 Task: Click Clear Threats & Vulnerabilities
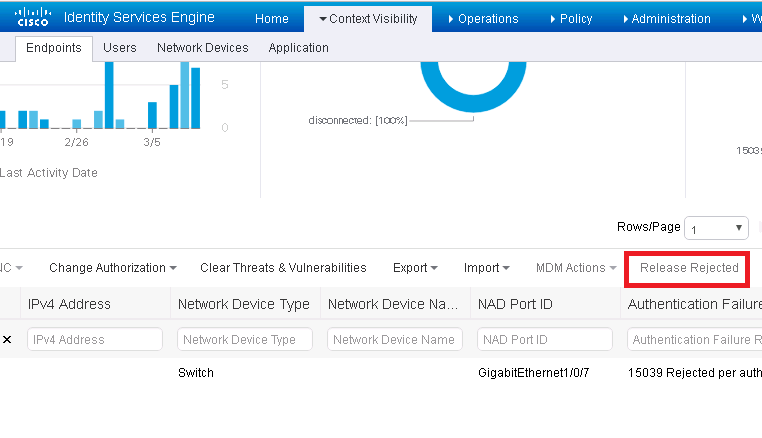(283, 268)
